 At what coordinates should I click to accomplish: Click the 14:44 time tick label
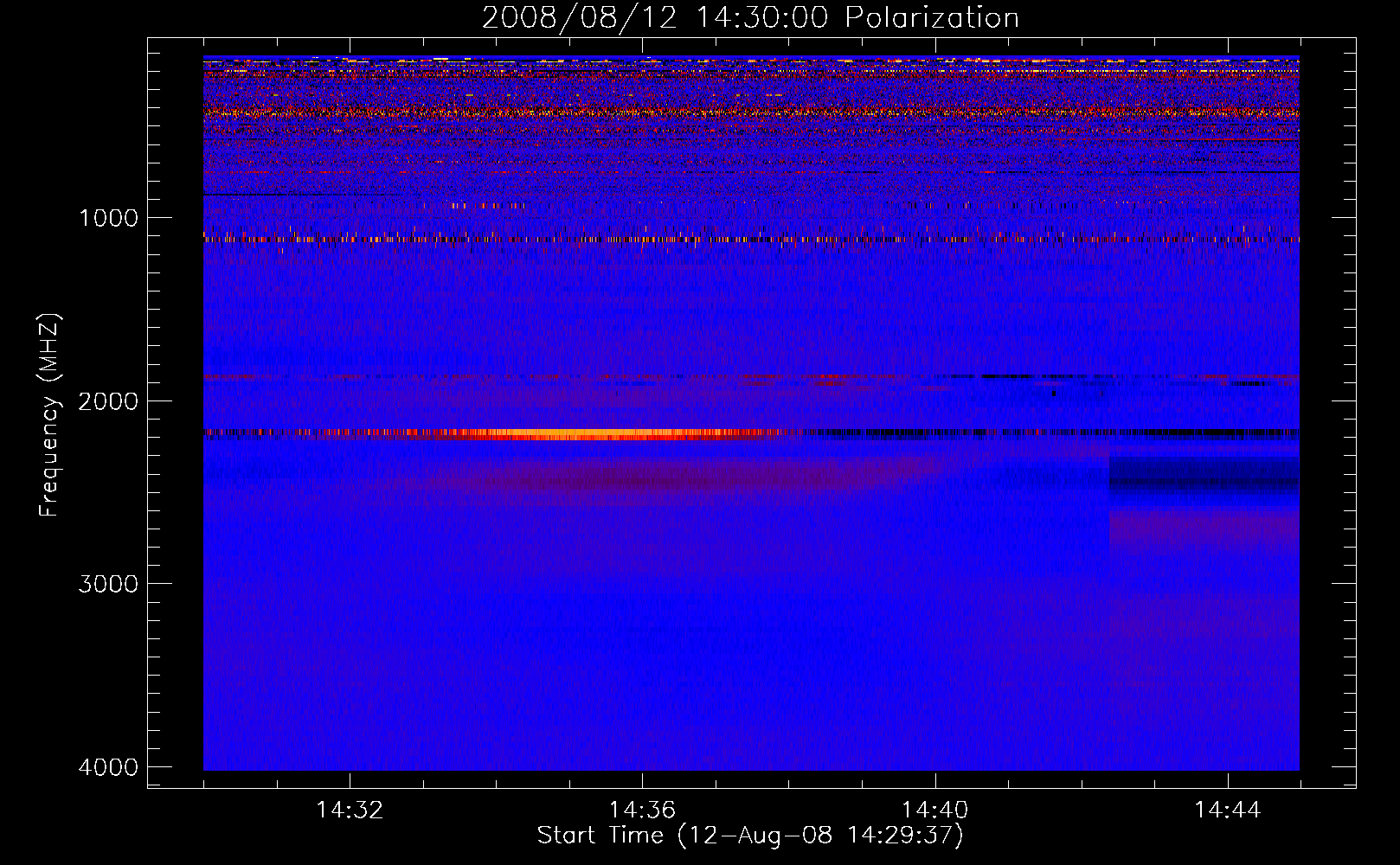click(1228, 811)
